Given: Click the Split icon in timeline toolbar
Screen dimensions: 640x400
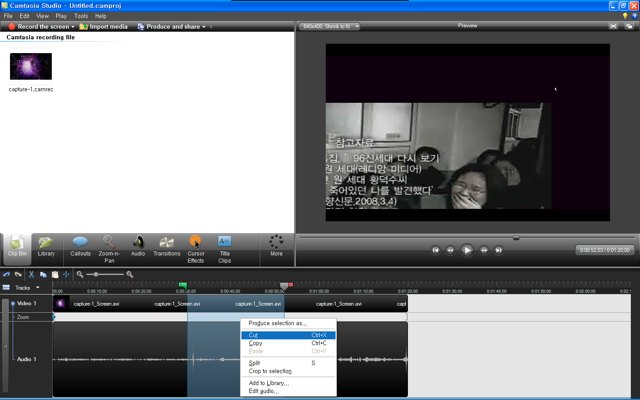Looking at the screenshot, I should coord(66,274).
